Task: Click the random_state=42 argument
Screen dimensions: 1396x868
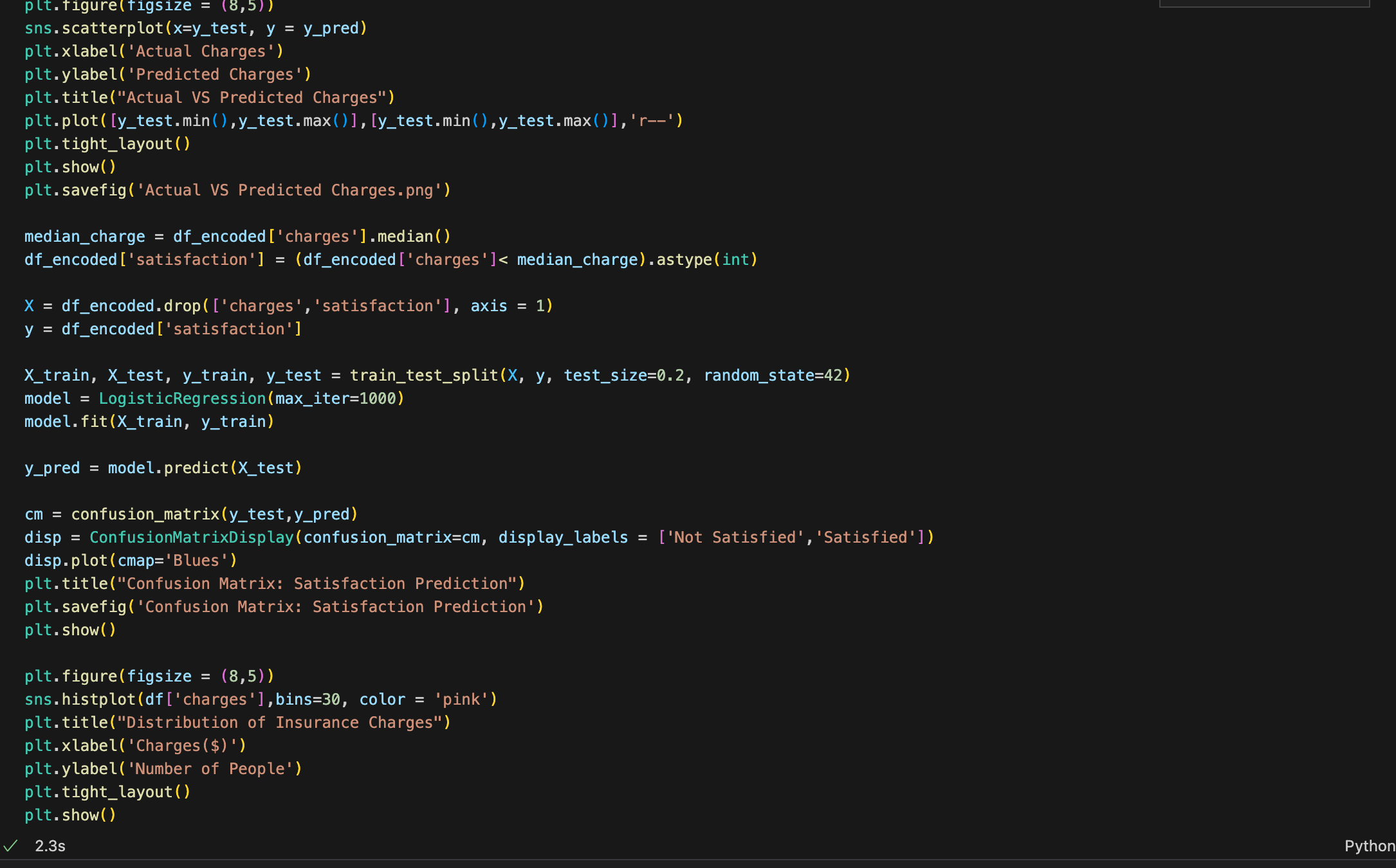Action: (773, 375)
